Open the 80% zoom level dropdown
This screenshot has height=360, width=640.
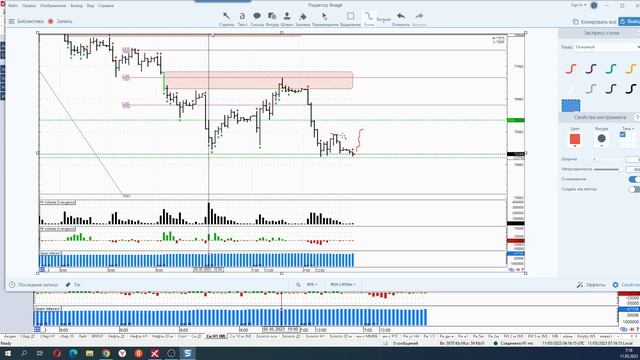pyautogui.click(x=311, y=284)
